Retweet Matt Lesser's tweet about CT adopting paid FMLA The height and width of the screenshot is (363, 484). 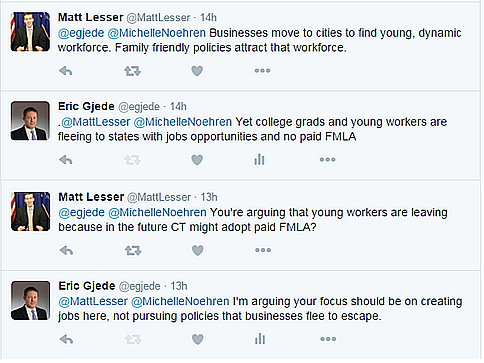tap(133, 250)
